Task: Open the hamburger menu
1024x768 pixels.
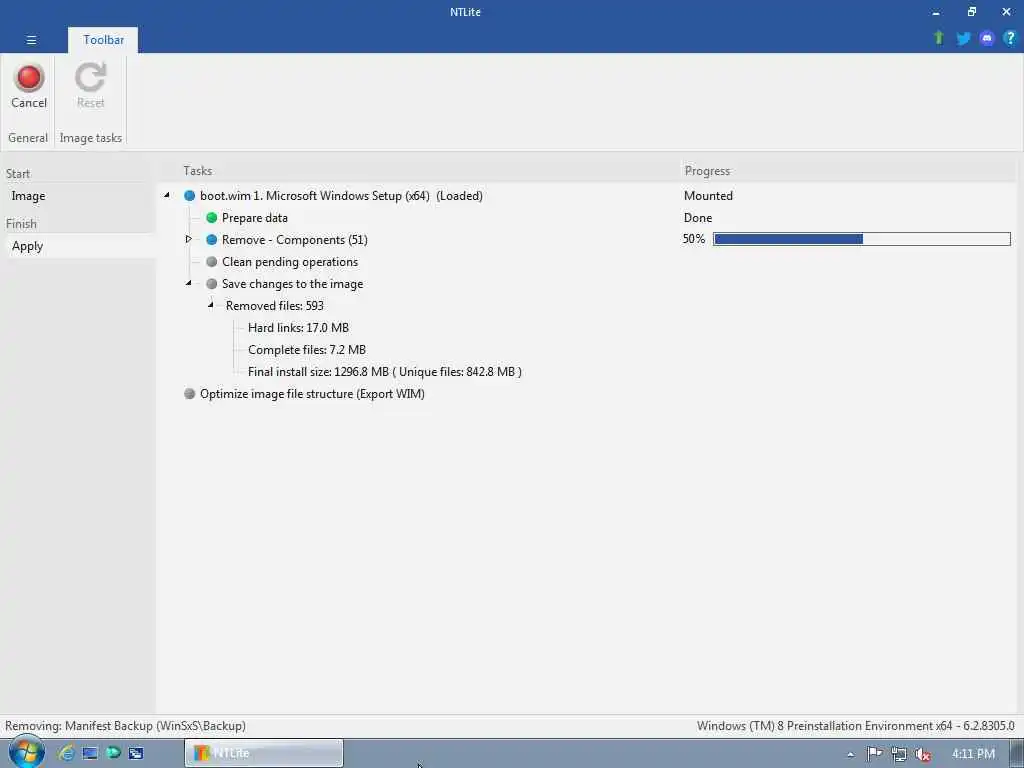Action: pos(31,40)
